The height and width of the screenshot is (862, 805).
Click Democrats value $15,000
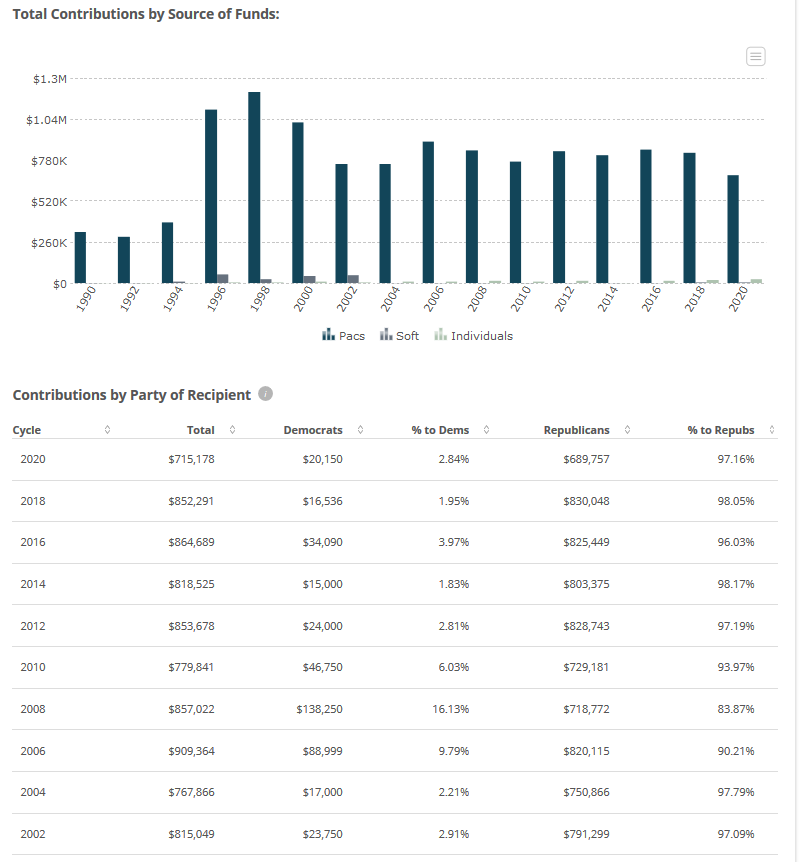click(322, 584)
